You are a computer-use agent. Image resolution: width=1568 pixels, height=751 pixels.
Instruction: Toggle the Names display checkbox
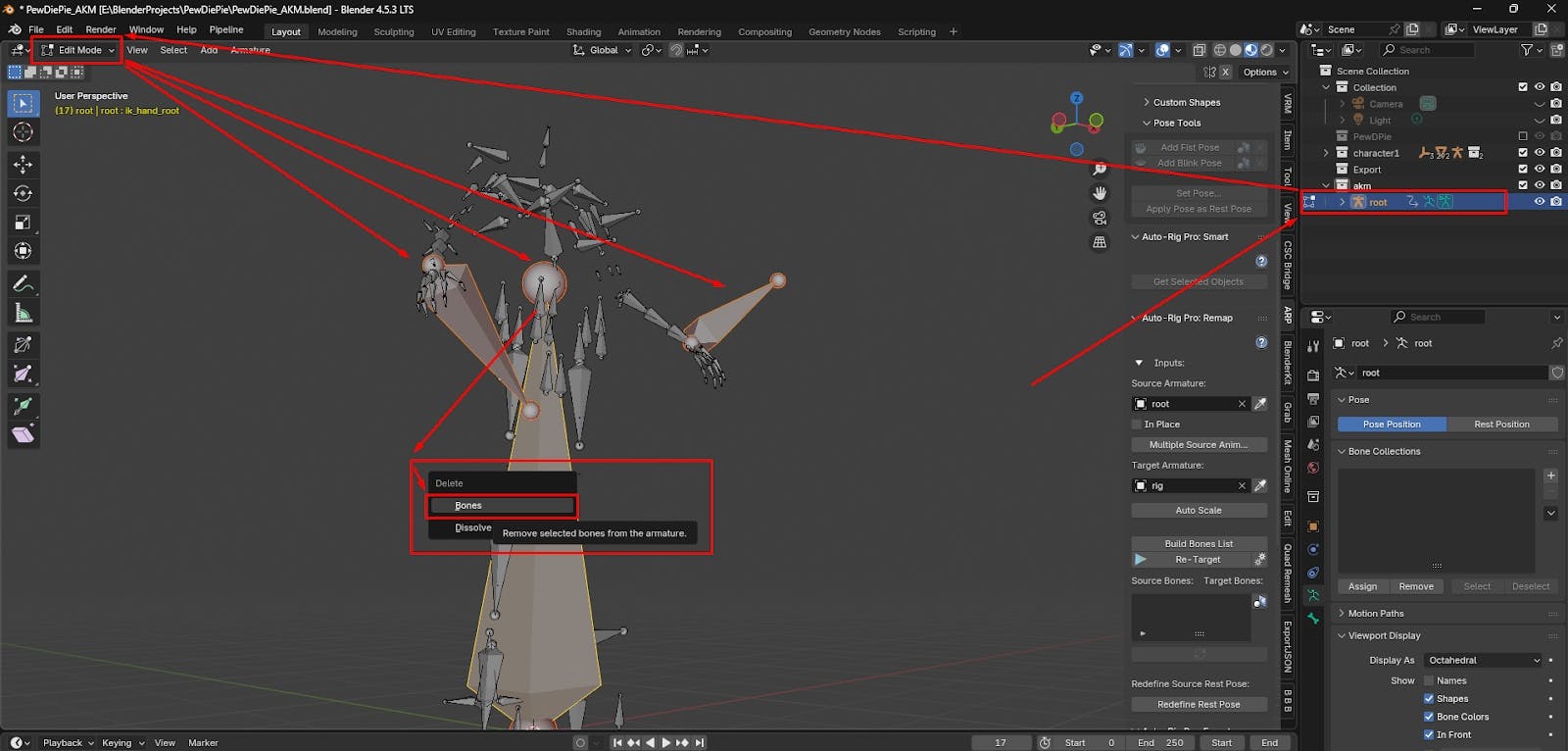tap(1429, 680)
